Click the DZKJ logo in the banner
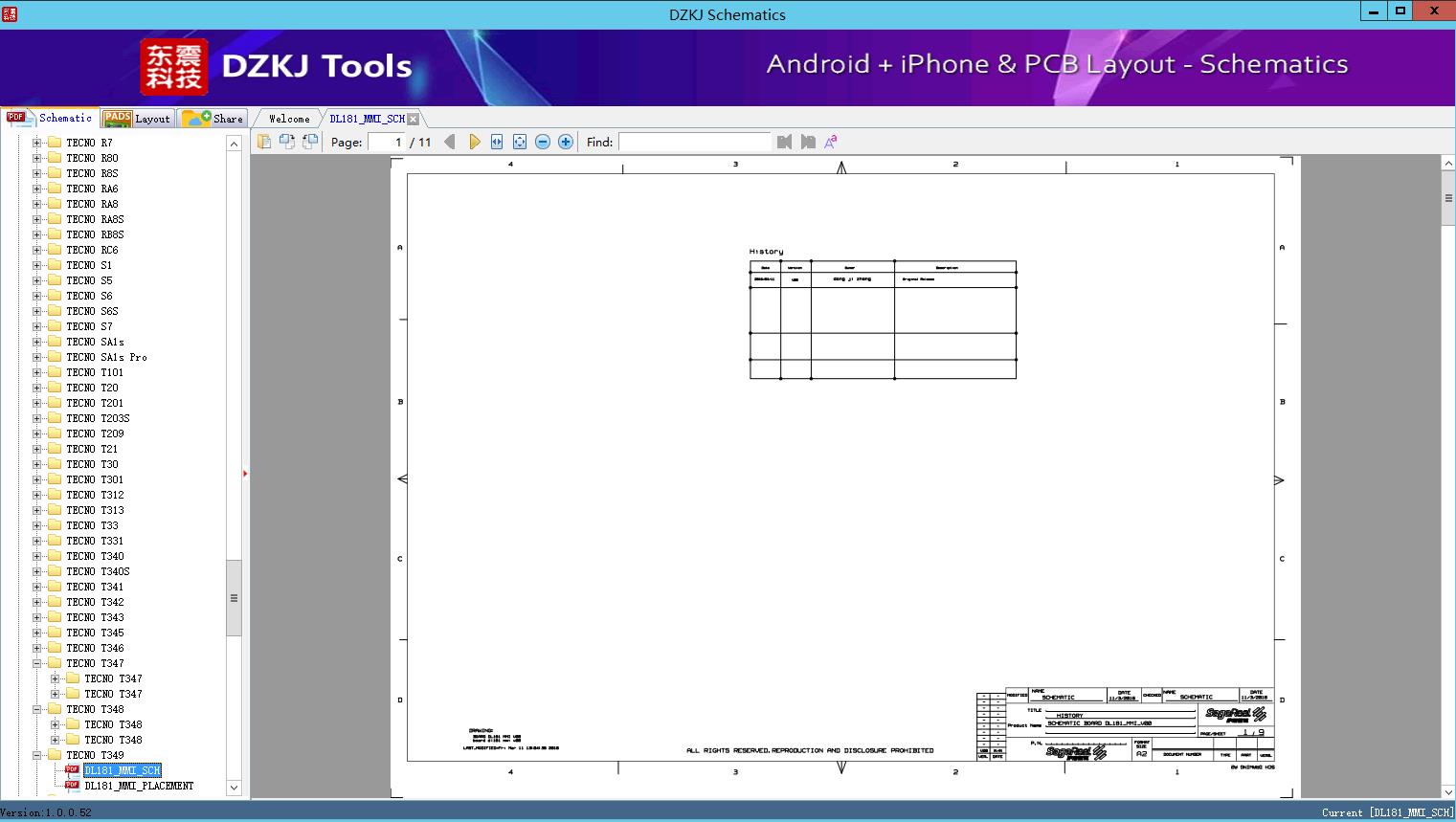The width and height of the screenshot is (1456, 822). point(174,67)
